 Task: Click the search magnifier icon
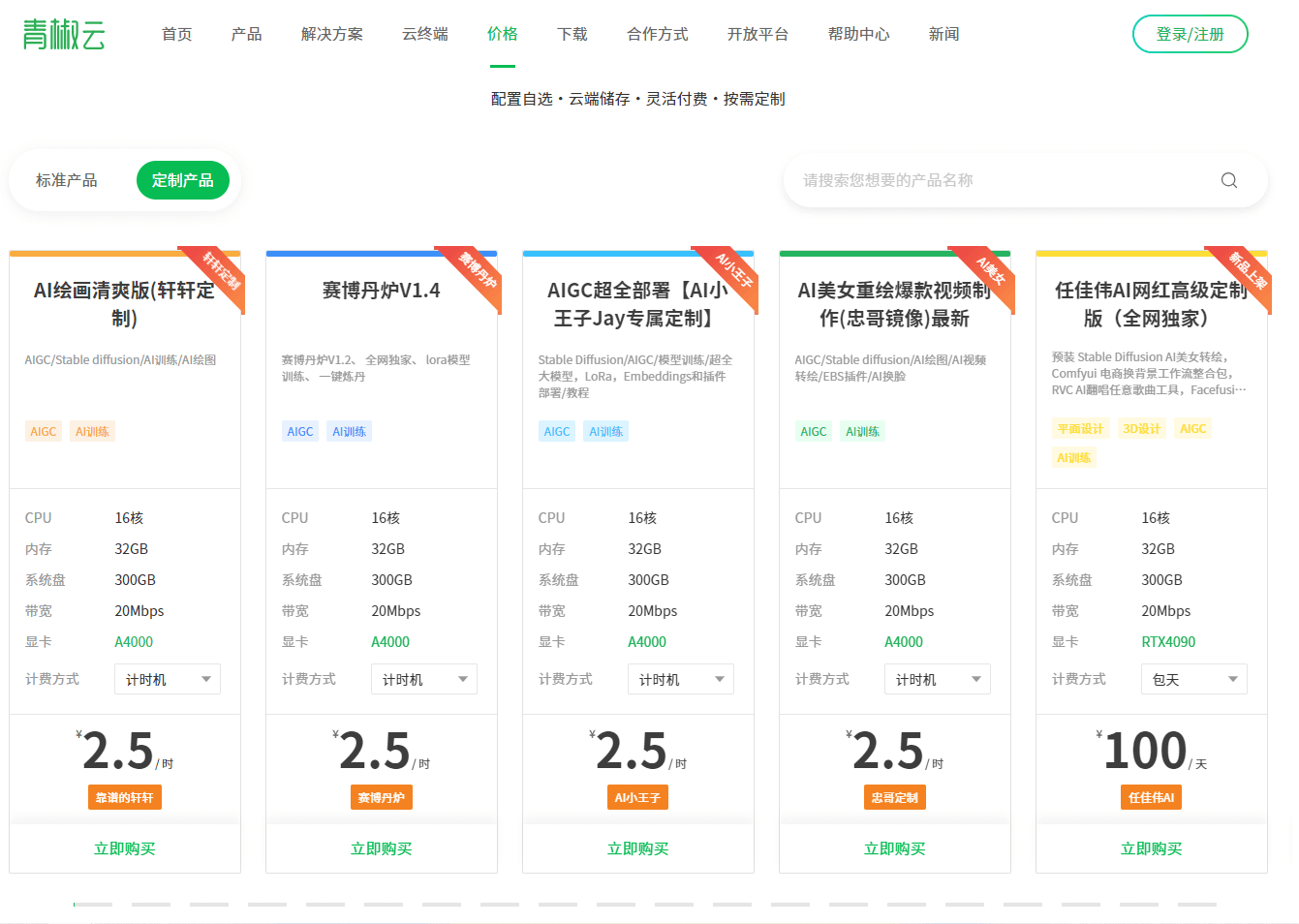1229,180
